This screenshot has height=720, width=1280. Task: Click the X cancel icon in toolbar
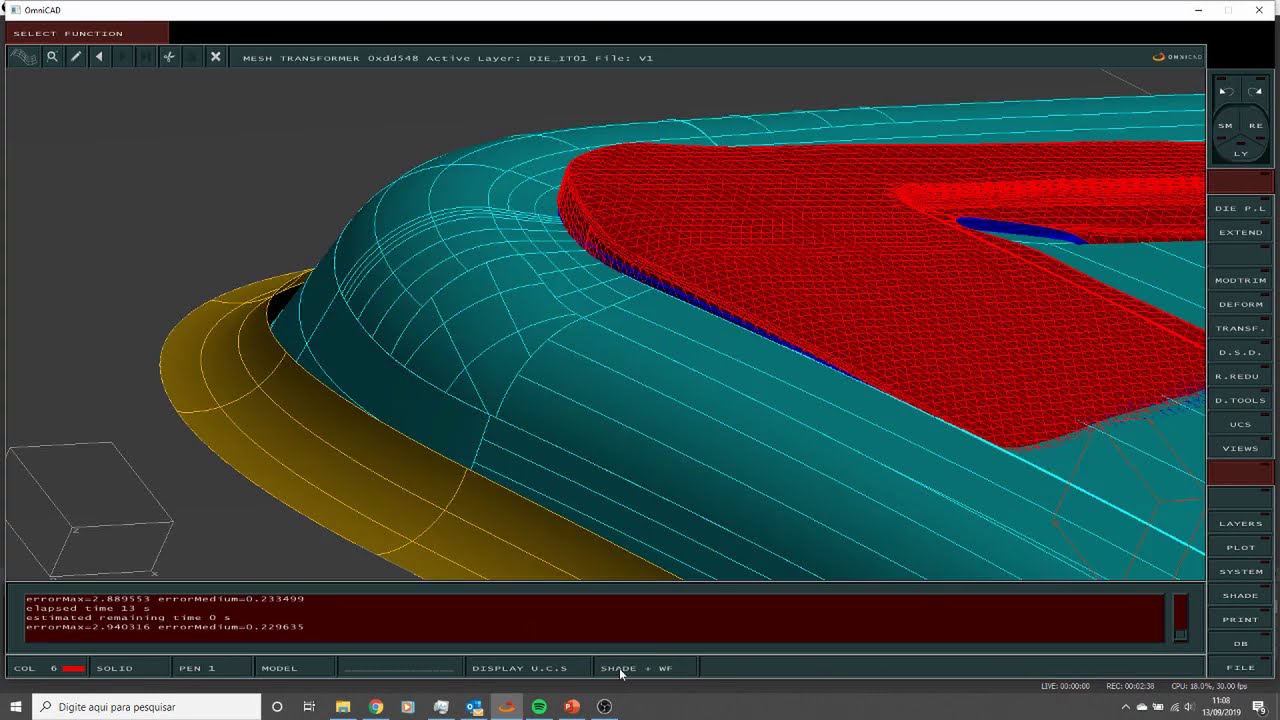pyautogui.click(x=215, y=57)
